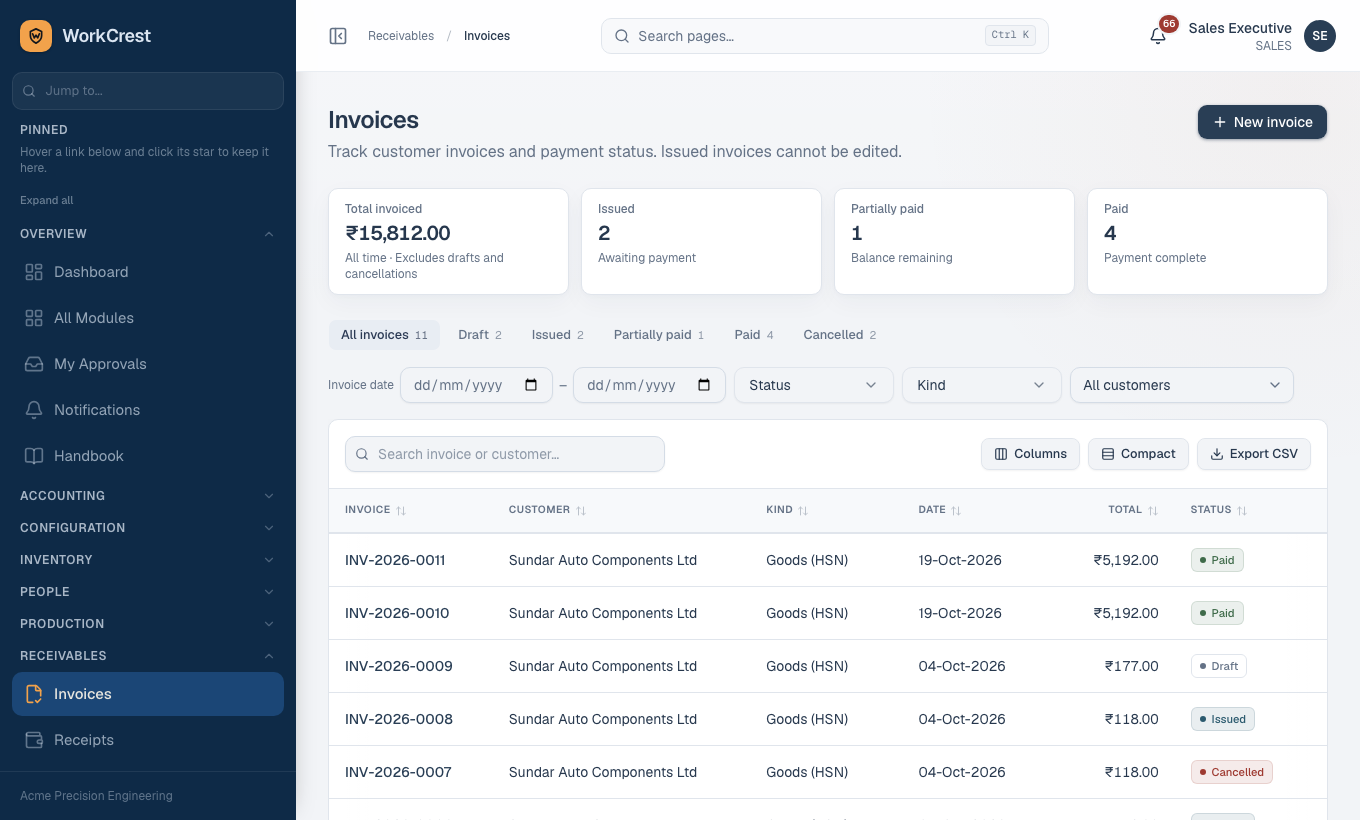Open the Handbook in sidebar

click(148, 456)
